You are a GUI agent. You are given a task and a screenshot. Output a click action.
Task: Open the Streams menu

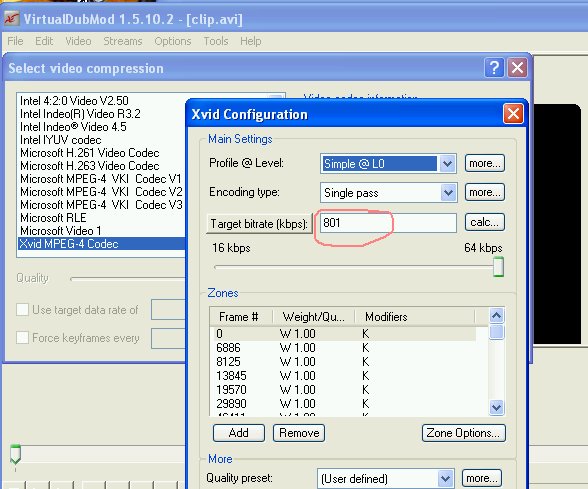coord(123,41)
